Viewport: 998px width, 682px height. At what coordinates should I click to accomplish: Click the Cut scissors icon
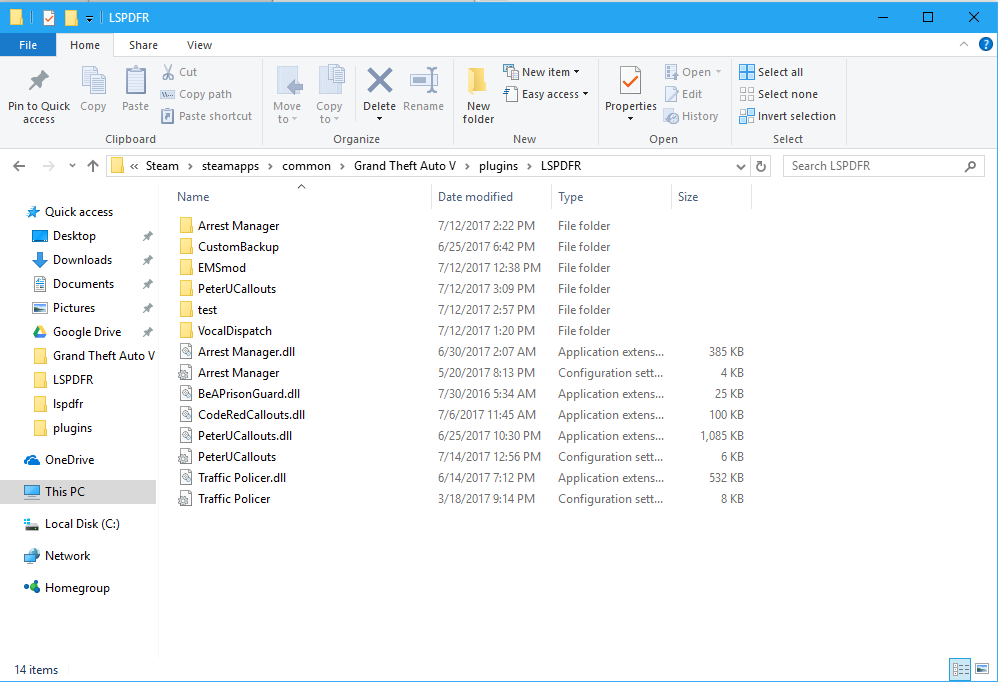168,72
